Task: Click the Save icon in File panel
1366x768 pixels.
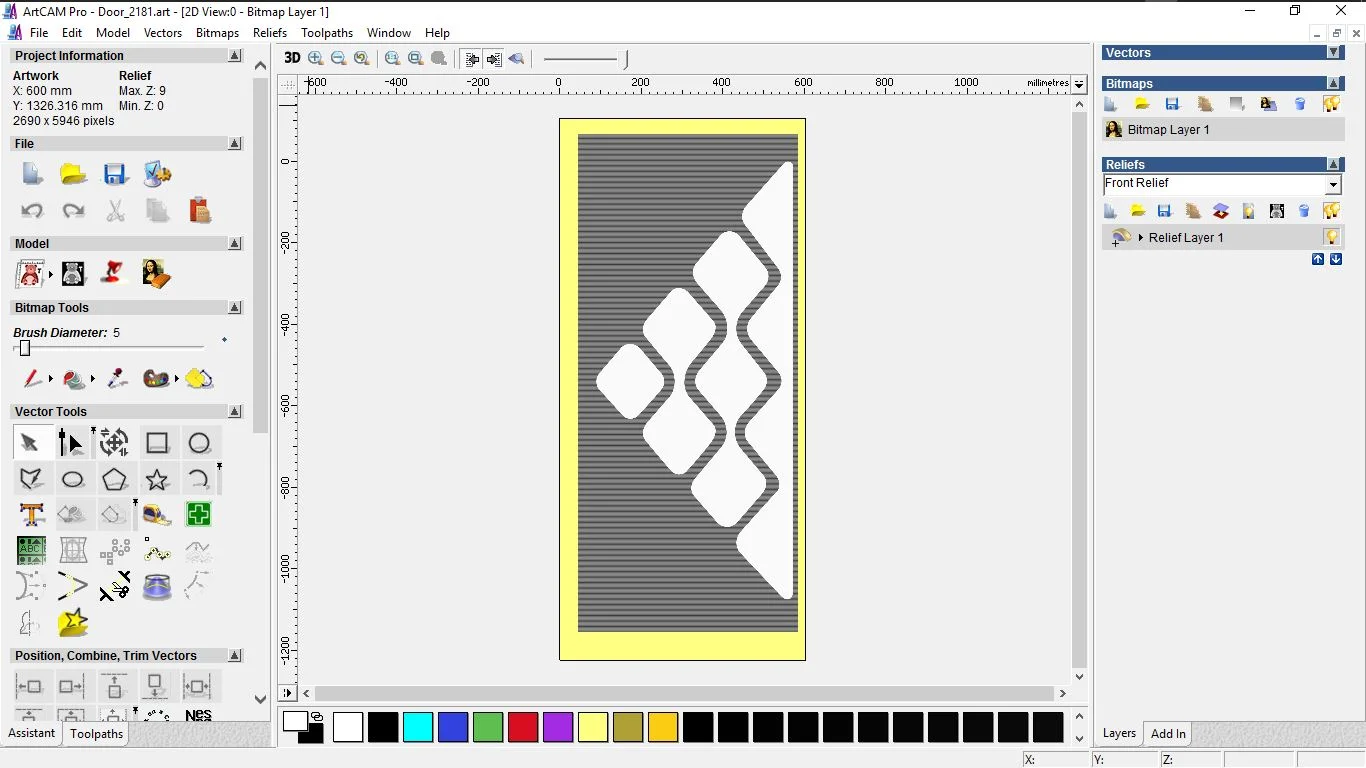Action: (115, 175)
